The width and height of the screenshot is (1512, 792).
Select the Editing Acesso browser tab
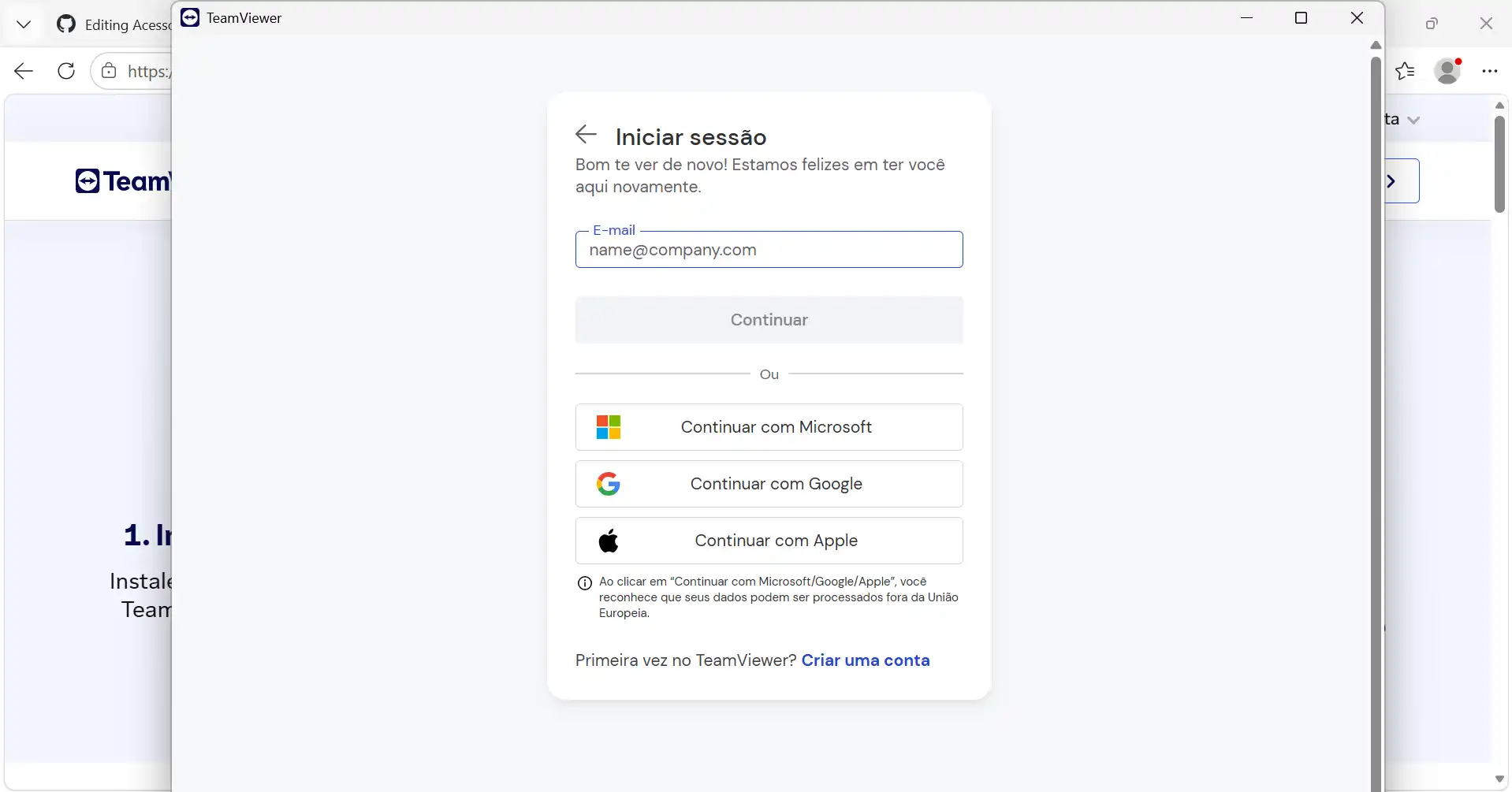(113, 24)
